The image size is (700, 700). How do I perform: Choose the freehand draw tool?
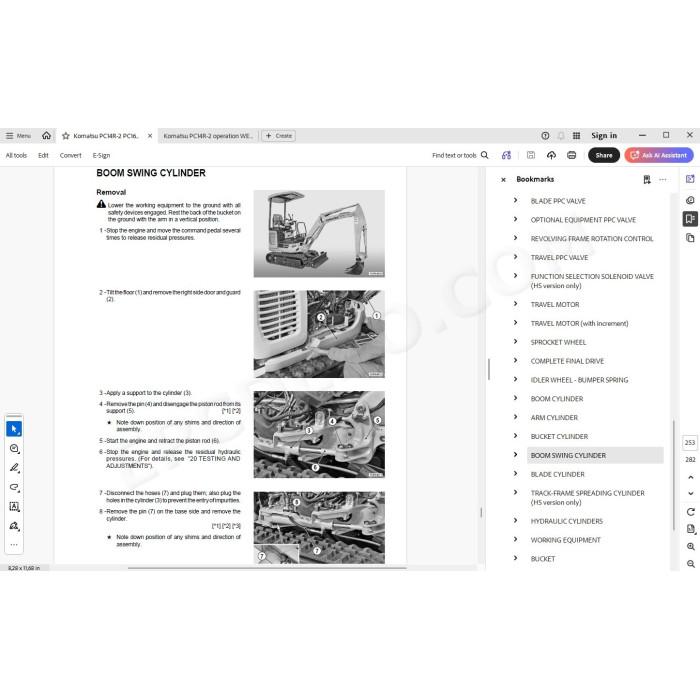coord(14,487)
